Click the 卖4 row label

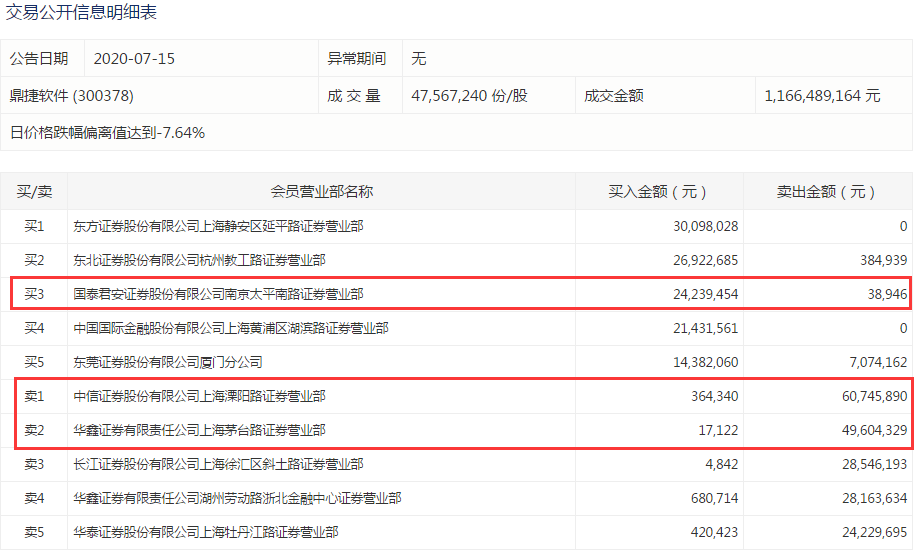coord(34,498)
